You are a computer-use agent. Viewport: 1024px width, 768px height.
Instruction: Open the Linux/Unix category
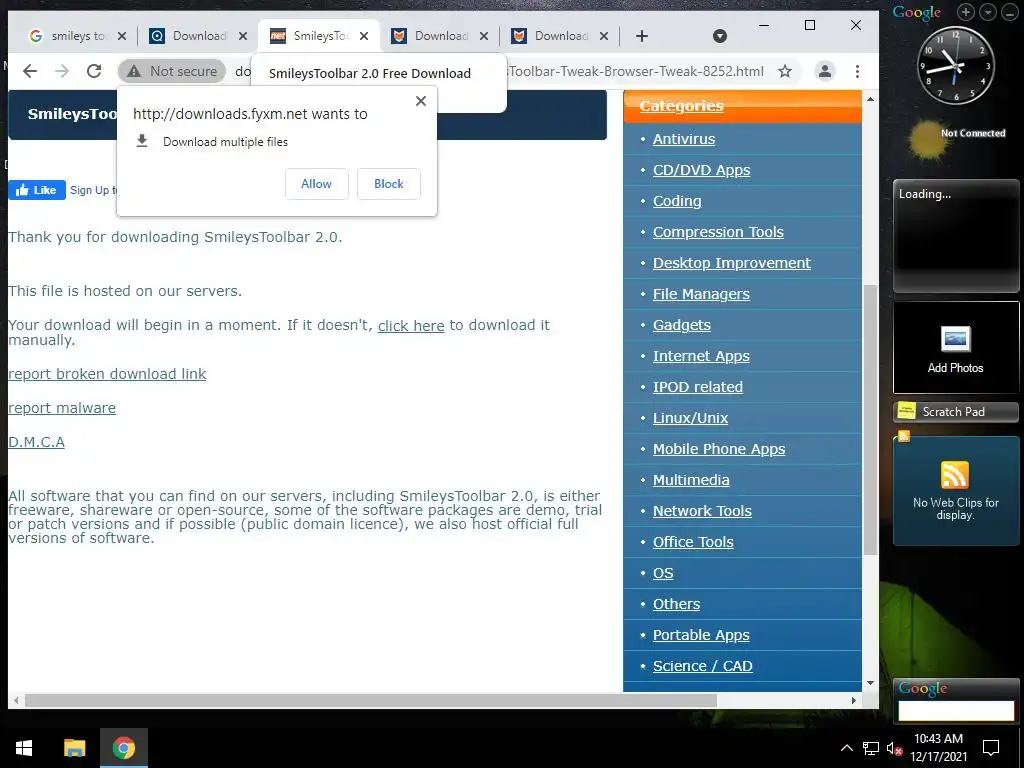[x=690, y=418]
